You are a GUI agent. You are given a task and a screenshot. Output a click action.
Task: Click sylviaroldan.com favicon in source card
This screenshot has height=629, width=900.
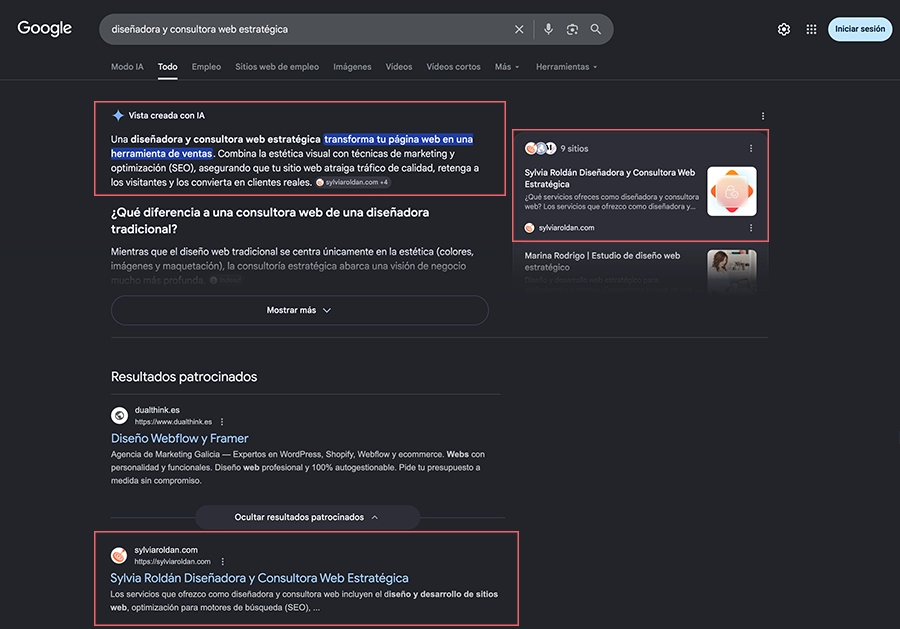[x=529, y=228]
